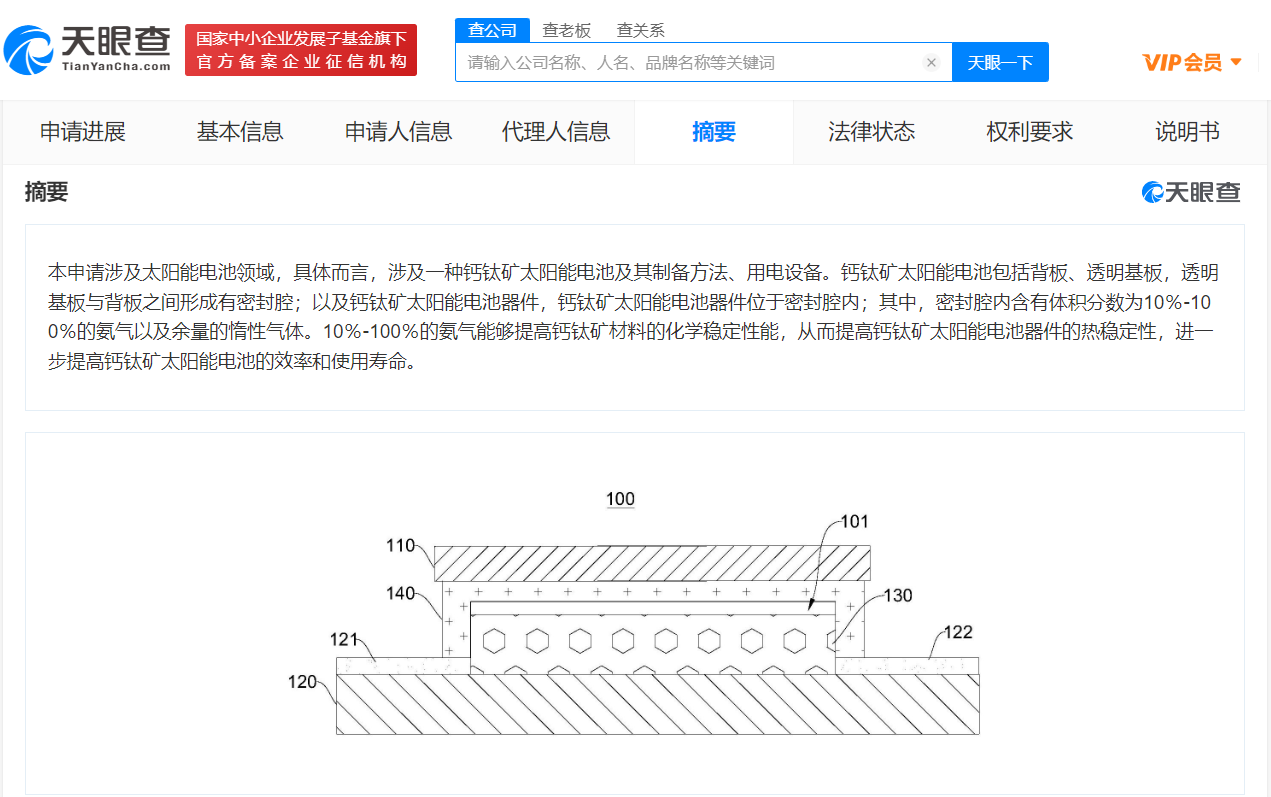Check the 代理人信息 tab
The image size is (1271, 797).
click(x=555, y=132)
